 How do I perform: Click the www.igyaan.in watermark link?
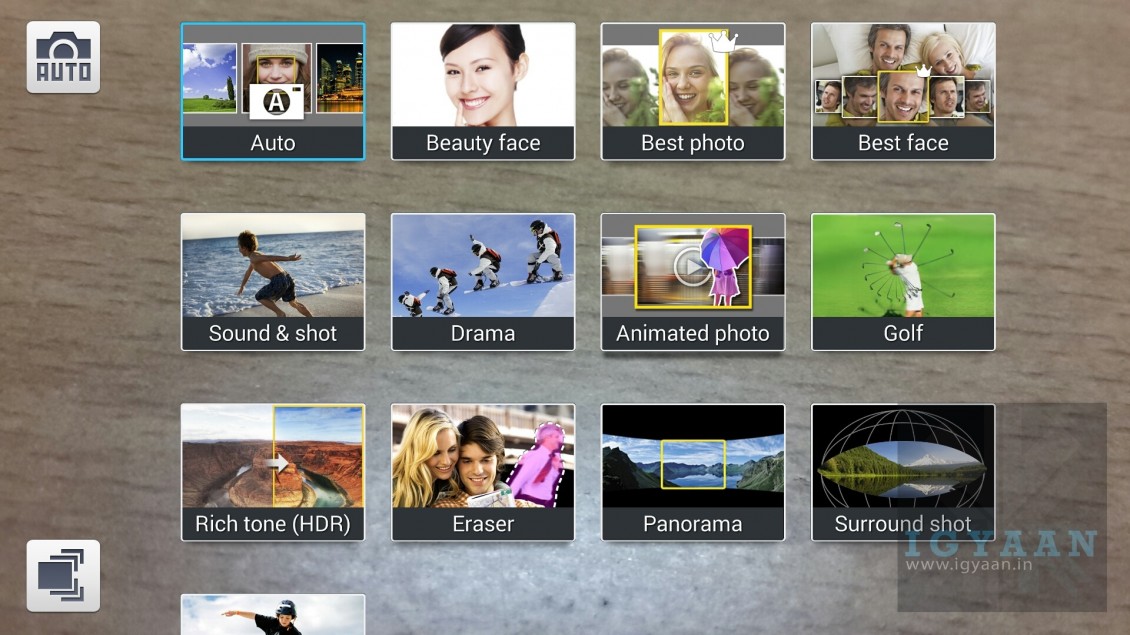pyautogui.click(x=969, y=565)
